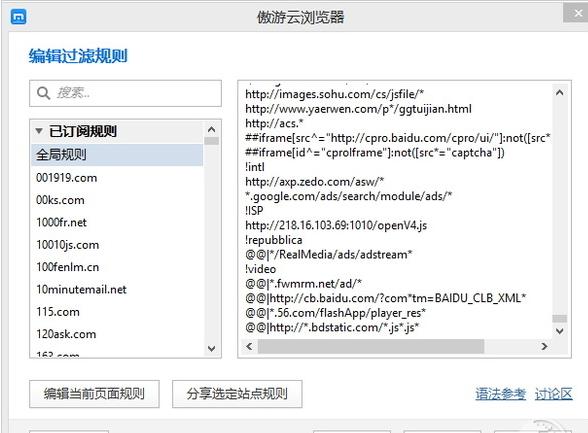Click the horizontal scrollbar thumb in rules editor
The height and width of the screenshot is (433, 588).
370,346
